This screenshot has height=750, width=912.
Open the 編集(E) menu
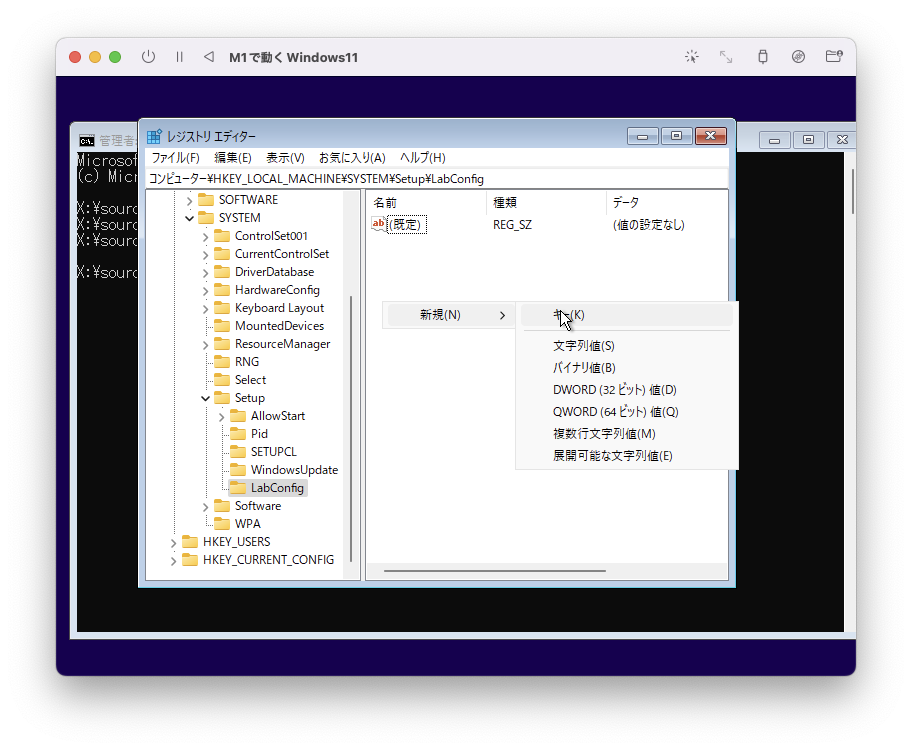(233, 158)
